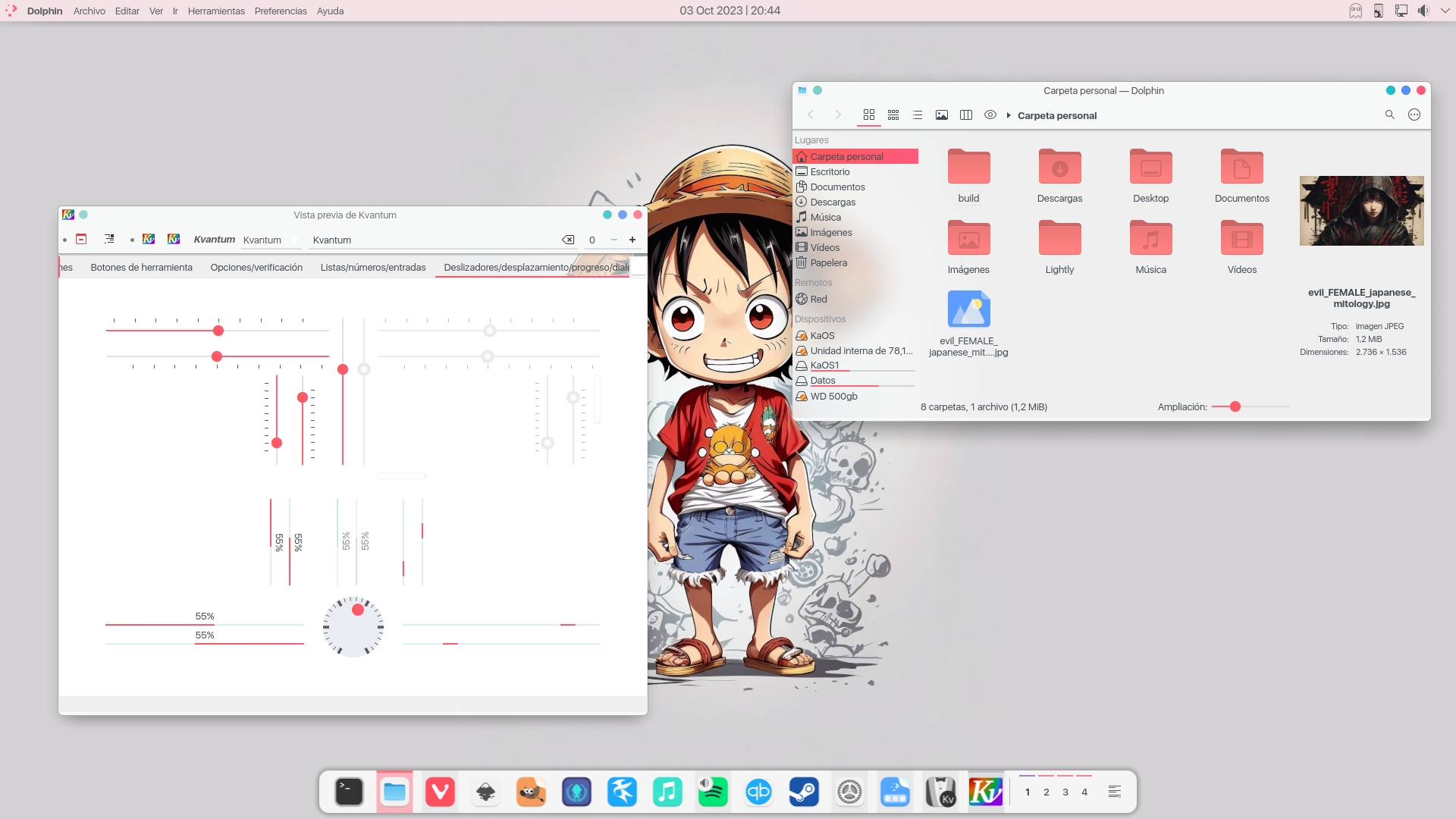The height and width of the screenshot is (819, 1456).
Task: Select Datos device in sidebar
Action: (x=855, y=381)
